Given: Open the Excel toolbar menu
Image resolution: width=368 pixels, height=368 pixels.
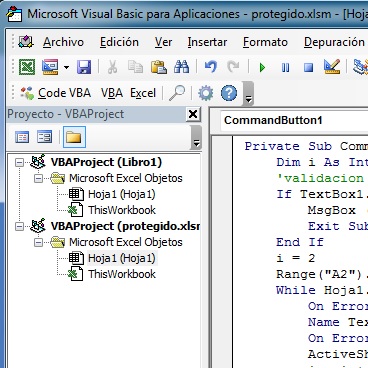Looking at the screenshot, I should pos(143,93).
